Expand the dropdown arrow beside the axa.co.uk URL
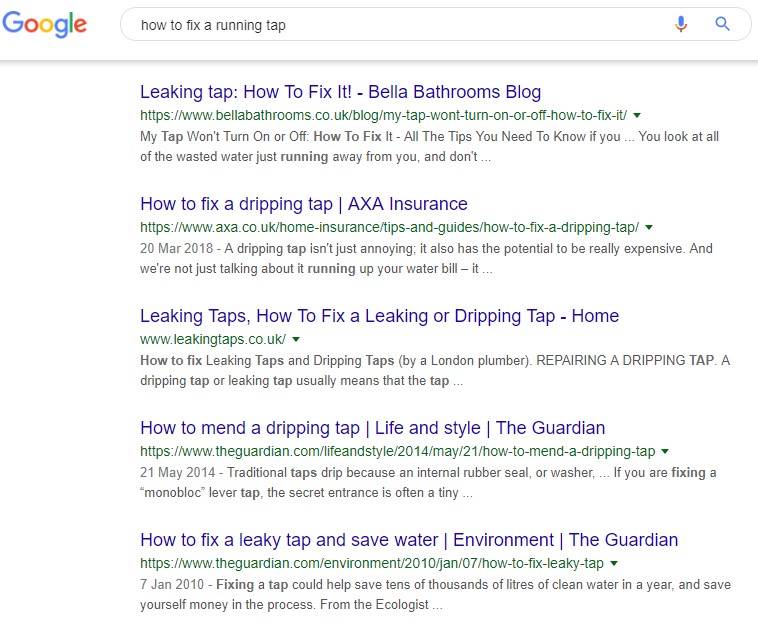This screenshot has width=758, height=630. 649,228
